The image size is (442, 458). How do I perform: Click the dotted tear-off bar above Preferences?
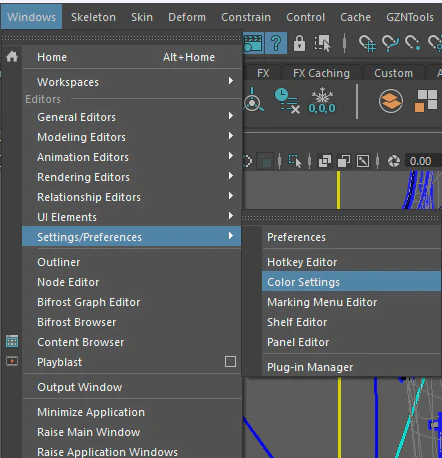coord(340,218)
